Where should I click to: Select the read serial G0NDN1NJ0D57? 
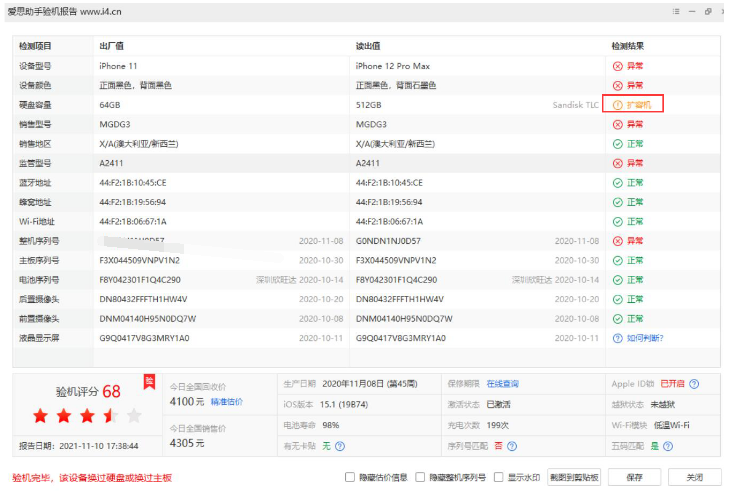point(388,241)
